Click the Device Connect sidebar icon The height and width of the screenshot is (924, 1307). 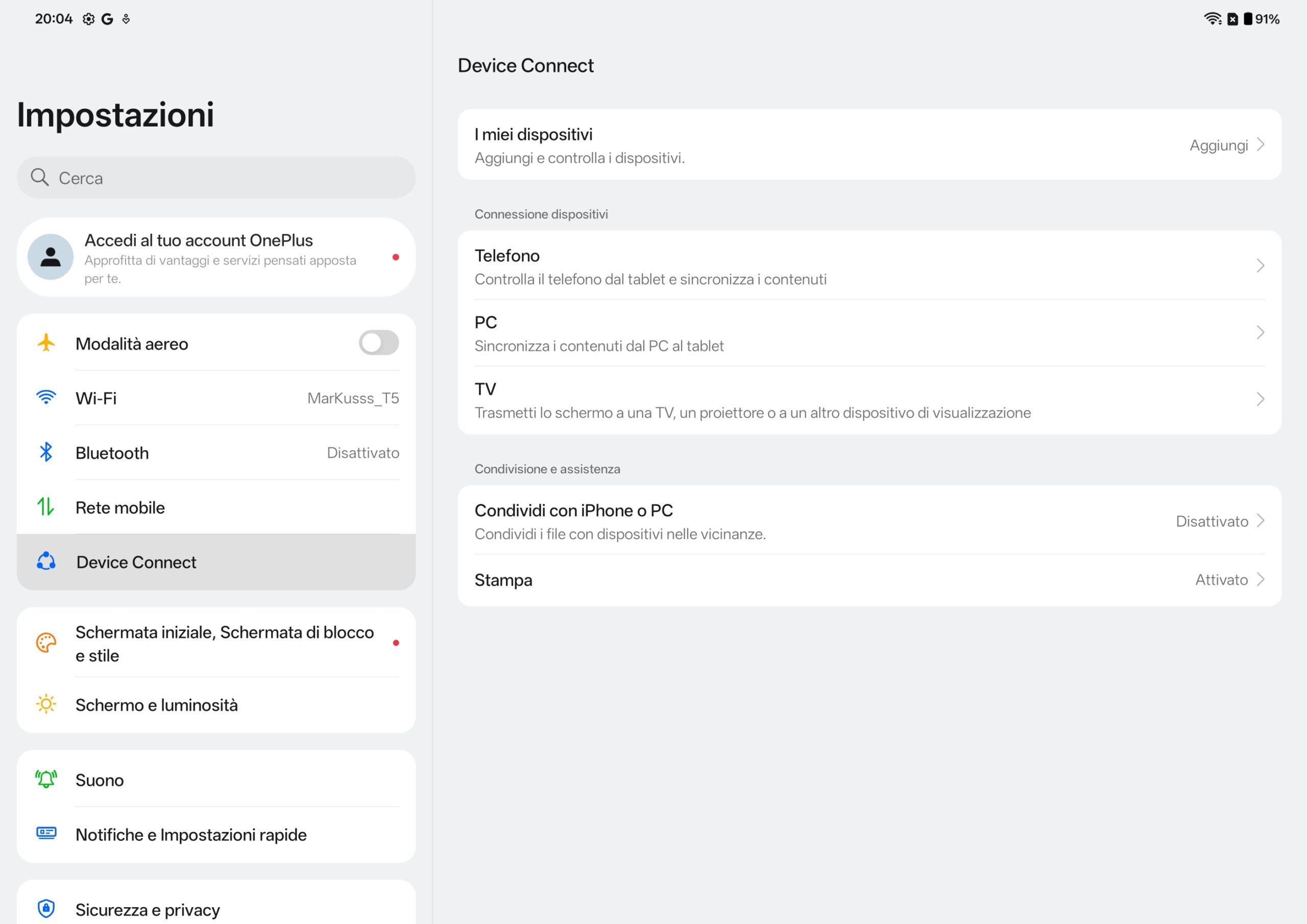click(46, 562)
